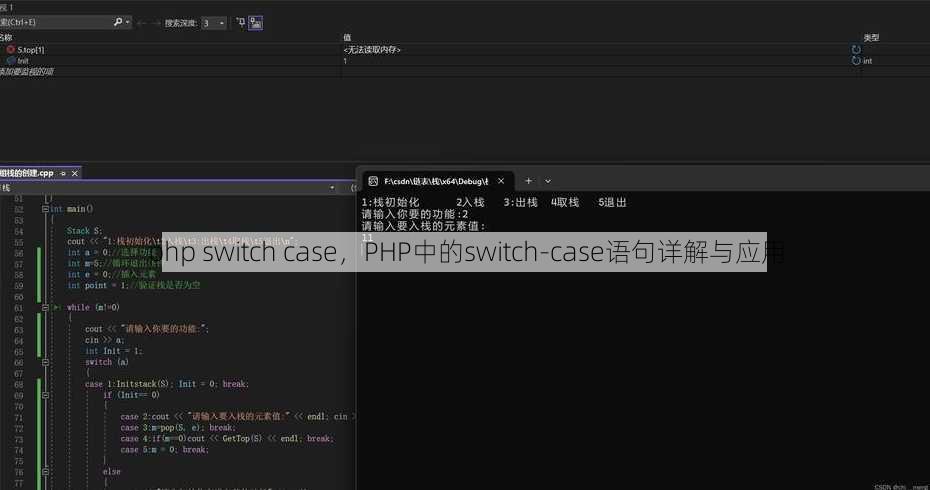The height and width of the screenshot is (490, 930).
Task: Close the .cpp editor tab
Action: [75, 173]
